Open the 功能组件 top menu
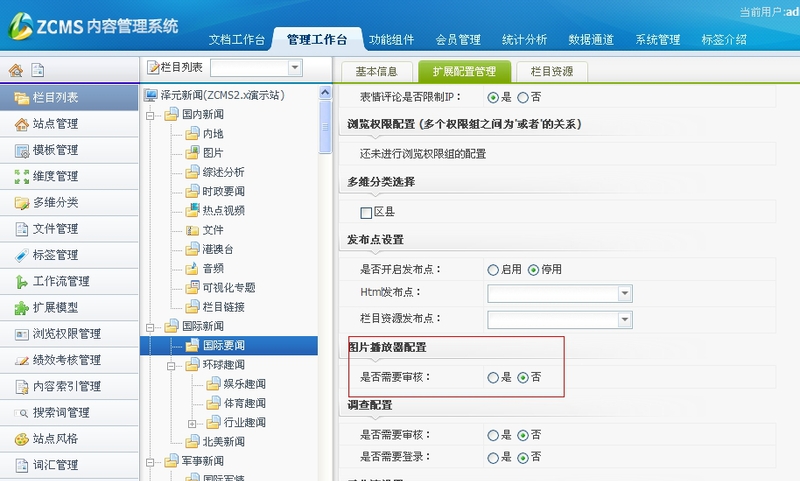 tap(391, 40)
